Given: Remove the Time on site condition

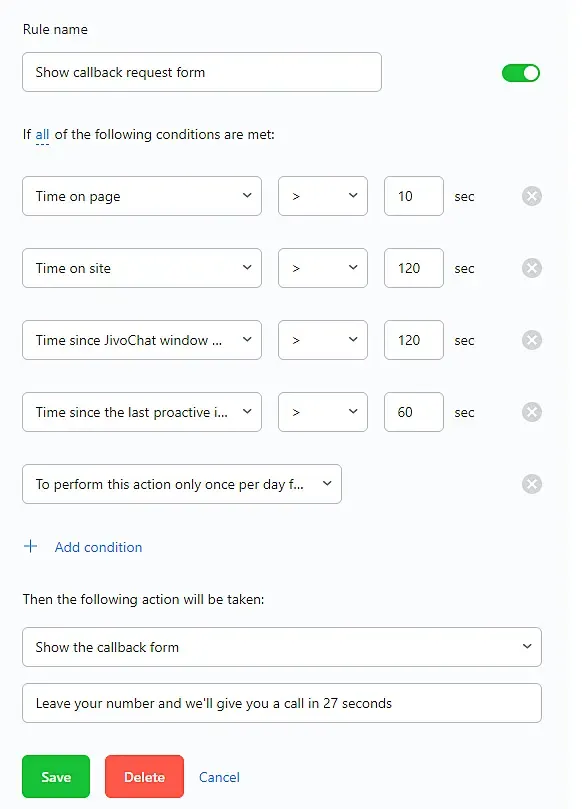Looking at the screenshot, I should pyautogui.click(x=531, y=268).
